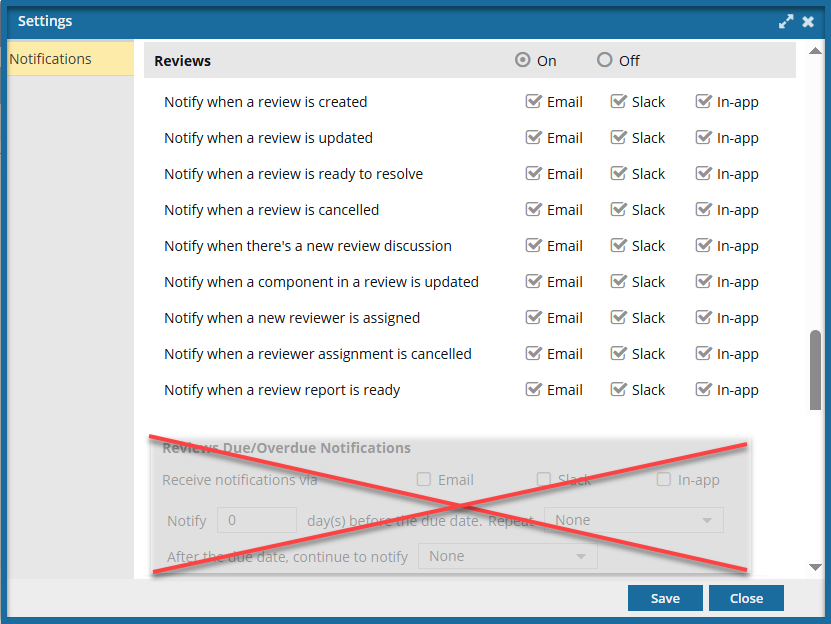Toggle In-app for review report is ready
Screen dimensions: 831x624
click(704, 390)
